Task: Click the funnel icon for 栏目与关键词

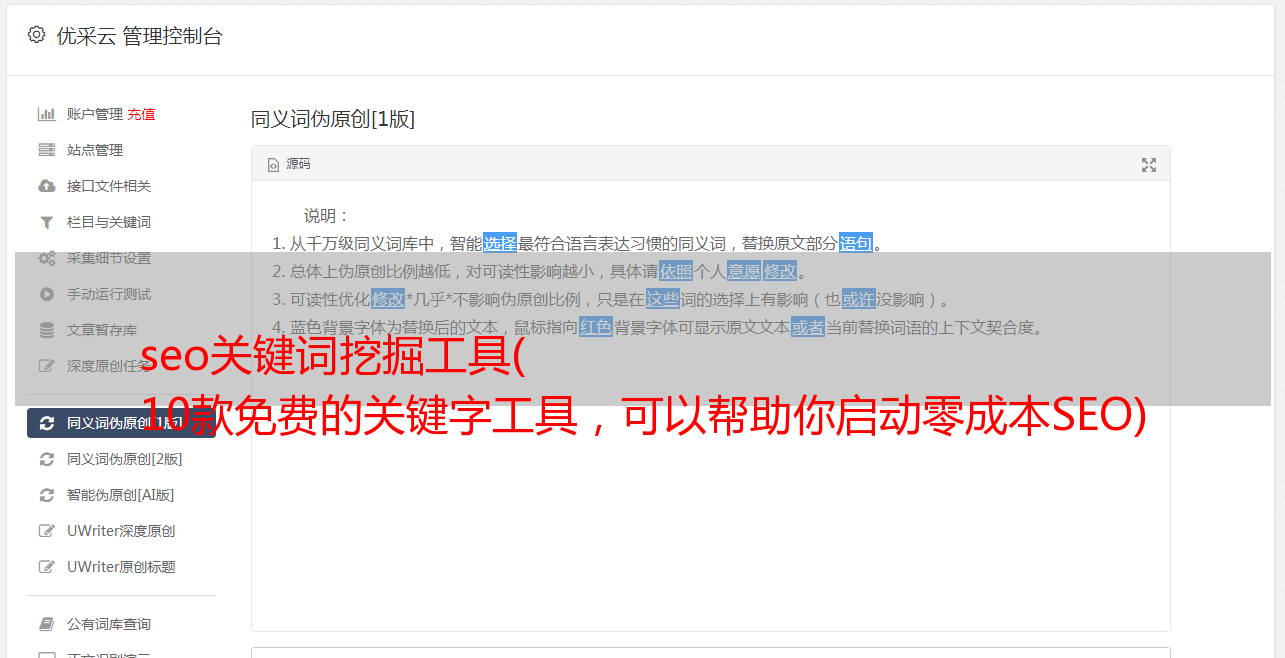Action: coord(46,222)
